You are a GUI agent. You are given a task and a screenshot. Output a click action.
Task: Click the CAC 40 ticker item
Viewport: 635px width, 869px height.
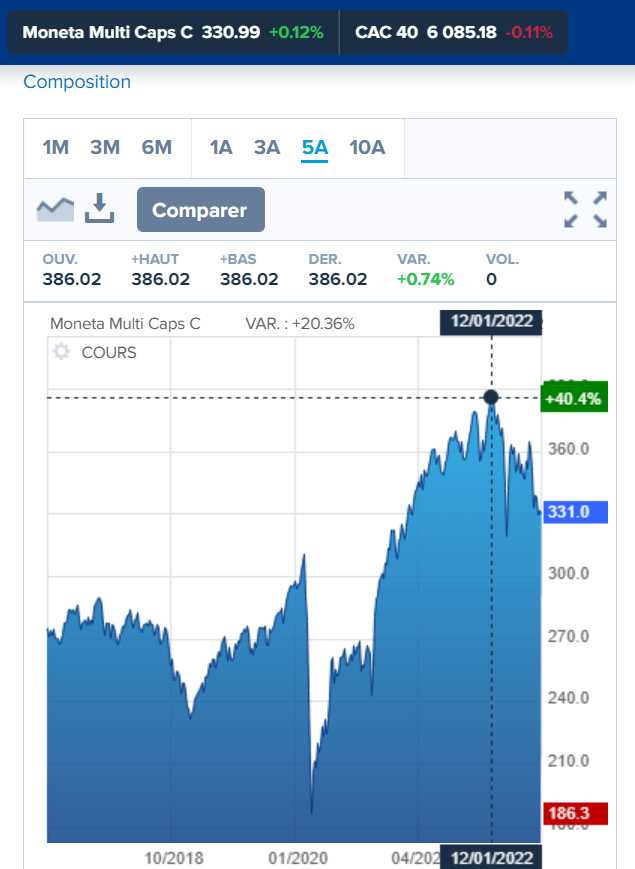(453, 32)
